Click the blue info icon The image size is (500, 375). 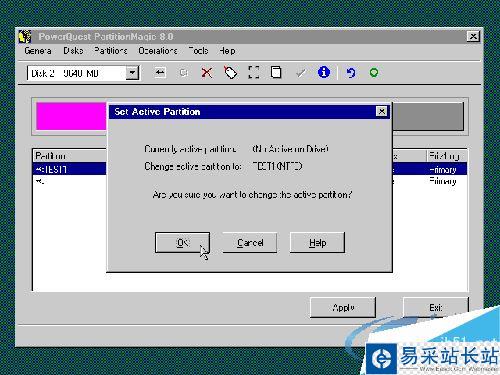[x=324, y=72]
